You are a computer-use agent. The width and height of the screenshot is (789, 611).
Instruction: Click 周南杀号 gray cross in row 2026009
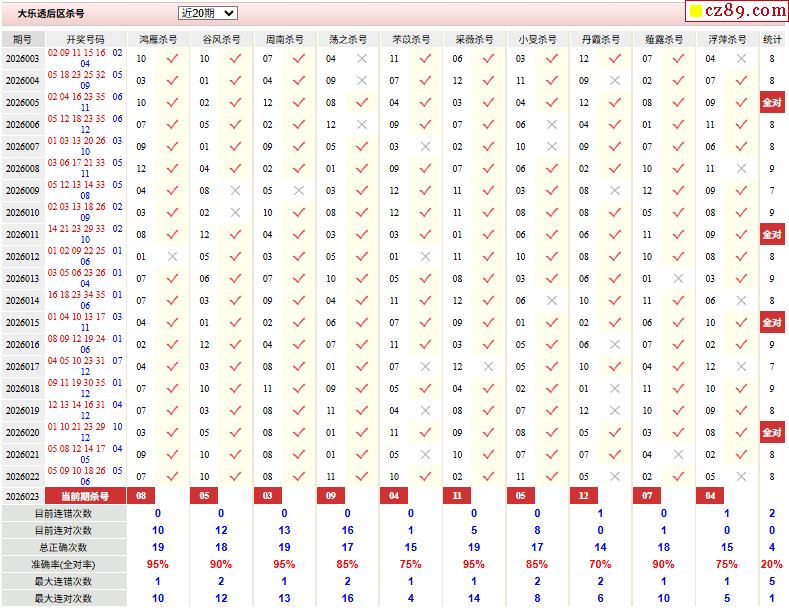click(299, 191)
